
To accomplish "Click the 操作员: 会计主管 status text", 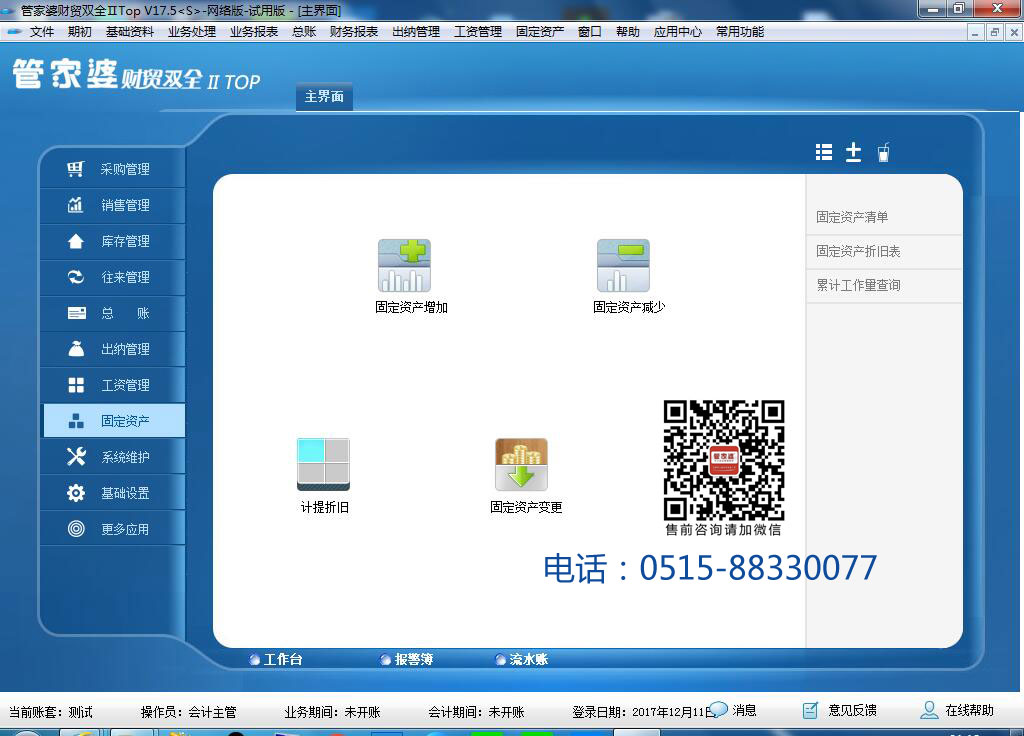I will click(189, 712).
